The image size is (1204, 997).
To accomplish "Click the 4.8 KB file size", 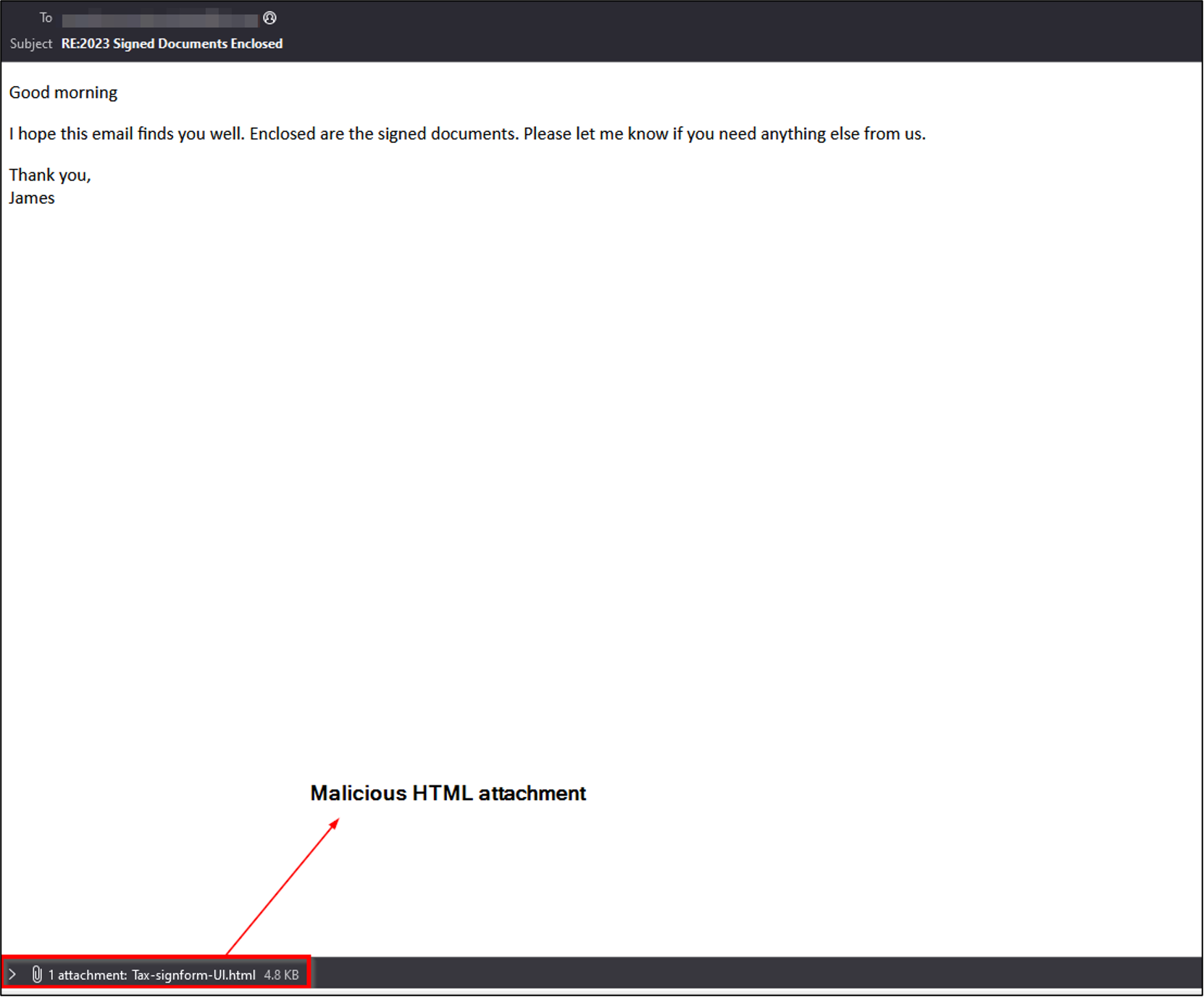I will pyautogui.click(x=281, y=975).
